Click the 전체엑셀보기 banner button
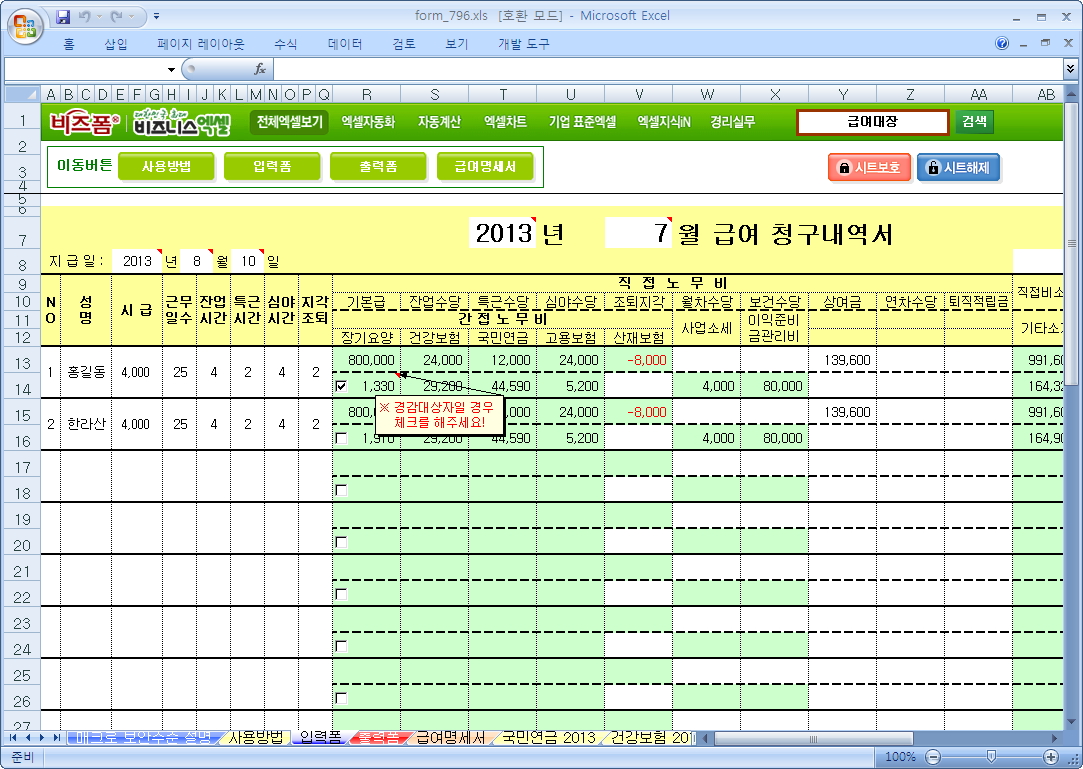1083x769 pixels. click(x=289, y=122)
